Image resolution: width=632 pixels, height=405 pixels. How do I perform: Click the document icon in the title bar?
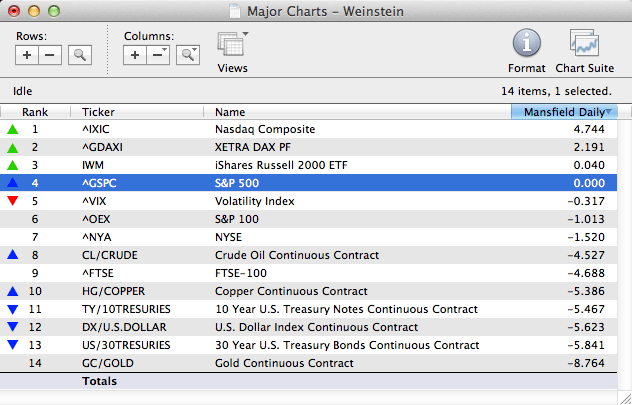(x=235, y=11)
